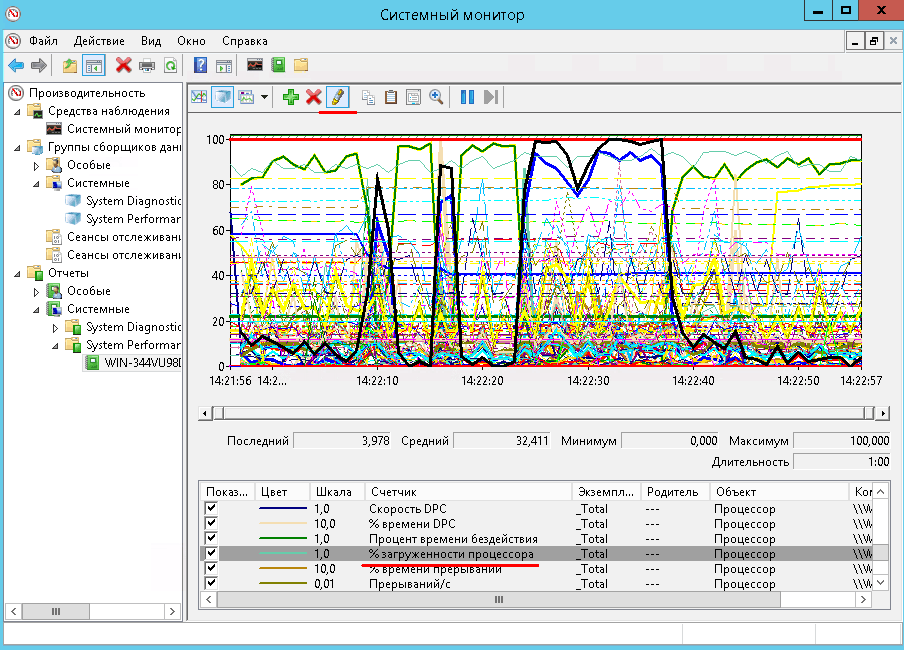Click the blue Back arrow in toolbar
The width and height of the screenshot is (904, 650).
coord(16,65)
